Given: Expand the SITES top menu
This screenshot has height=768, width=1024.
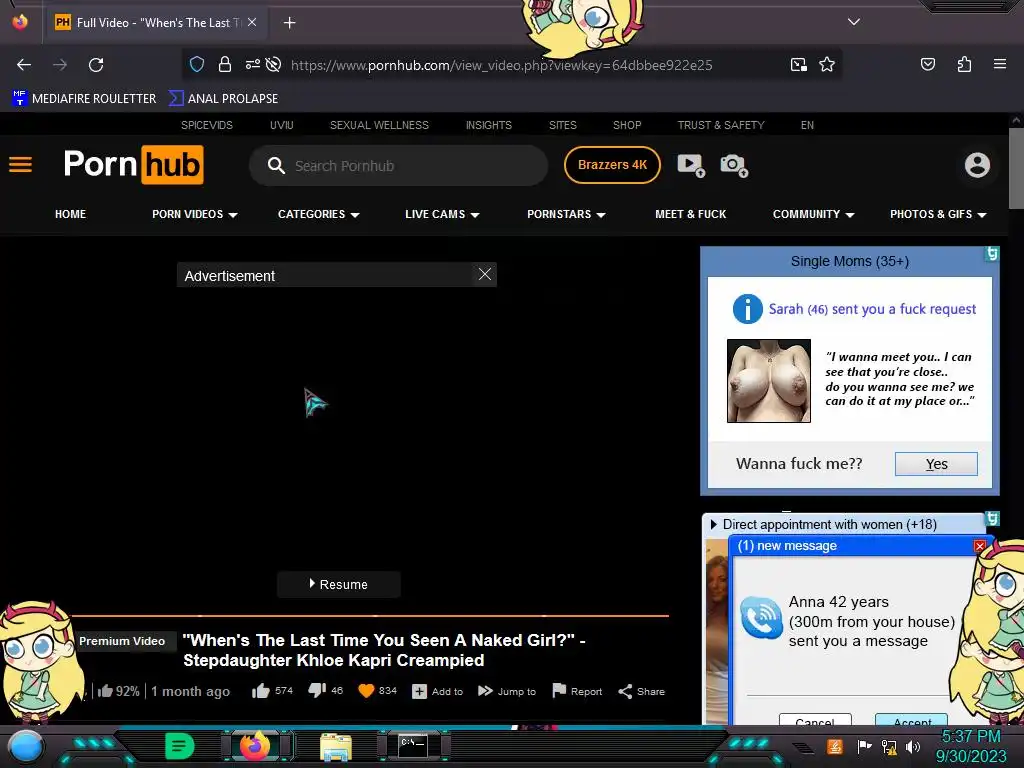Looking at the screenshot, I should pyautogui.click(x=563, y=125).
